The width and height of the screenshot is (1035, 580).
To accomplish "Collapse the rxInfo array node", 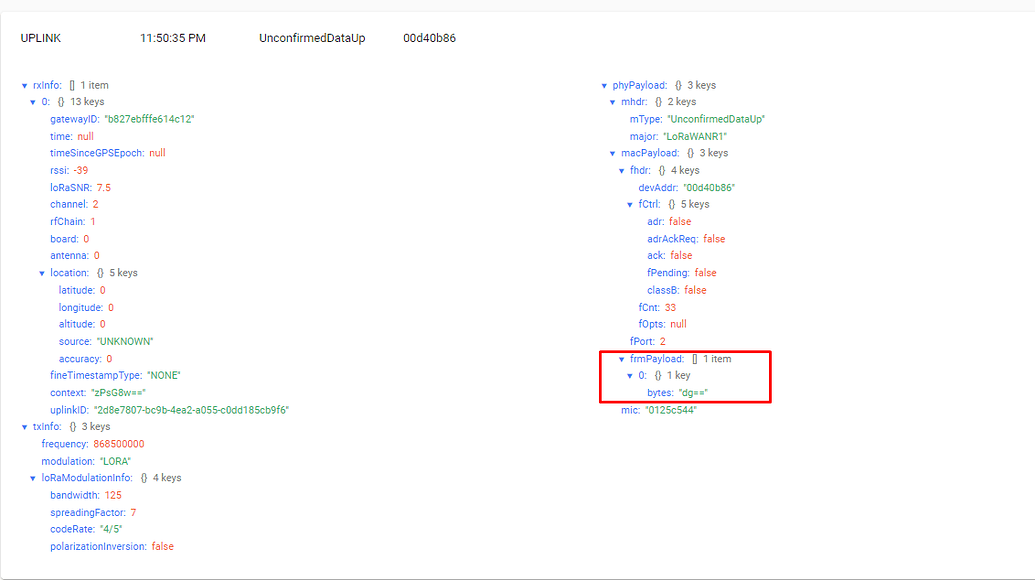I will point(25,85).
